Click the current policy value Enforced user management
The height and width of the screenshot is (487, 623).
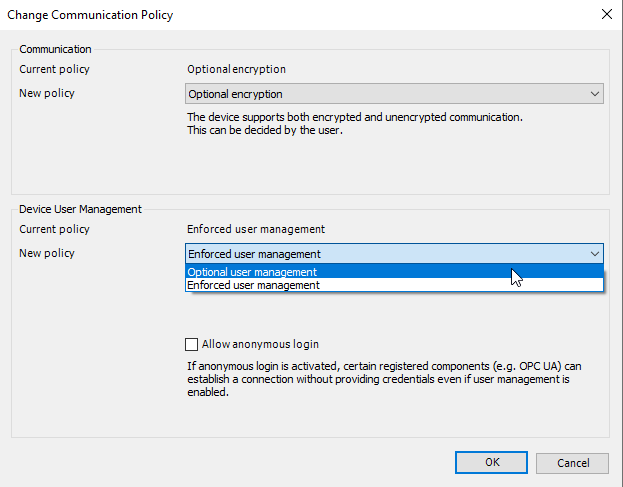pyautogui.click(x=256, y=229)
